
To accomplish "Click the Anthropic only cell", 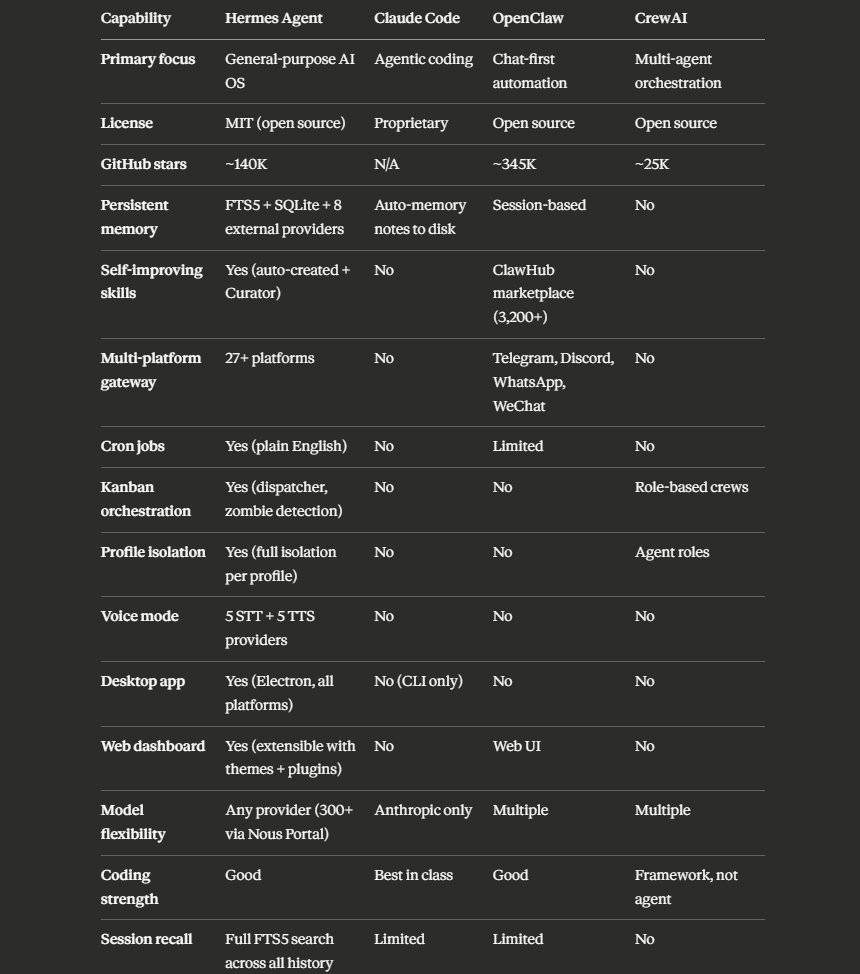I will pos(423,811).
